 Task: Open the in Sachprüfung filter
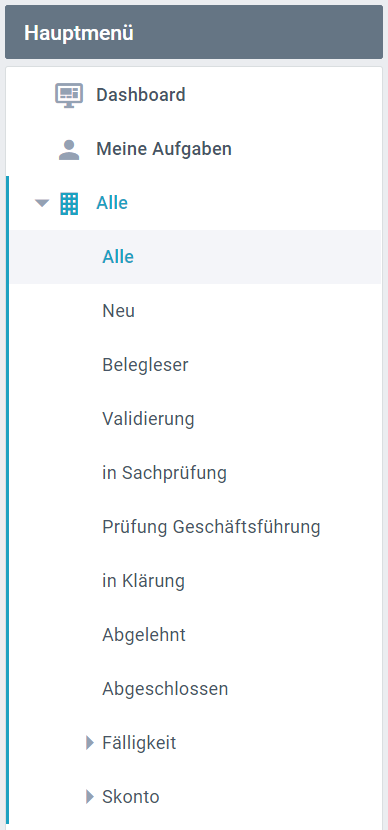[165, 473]
